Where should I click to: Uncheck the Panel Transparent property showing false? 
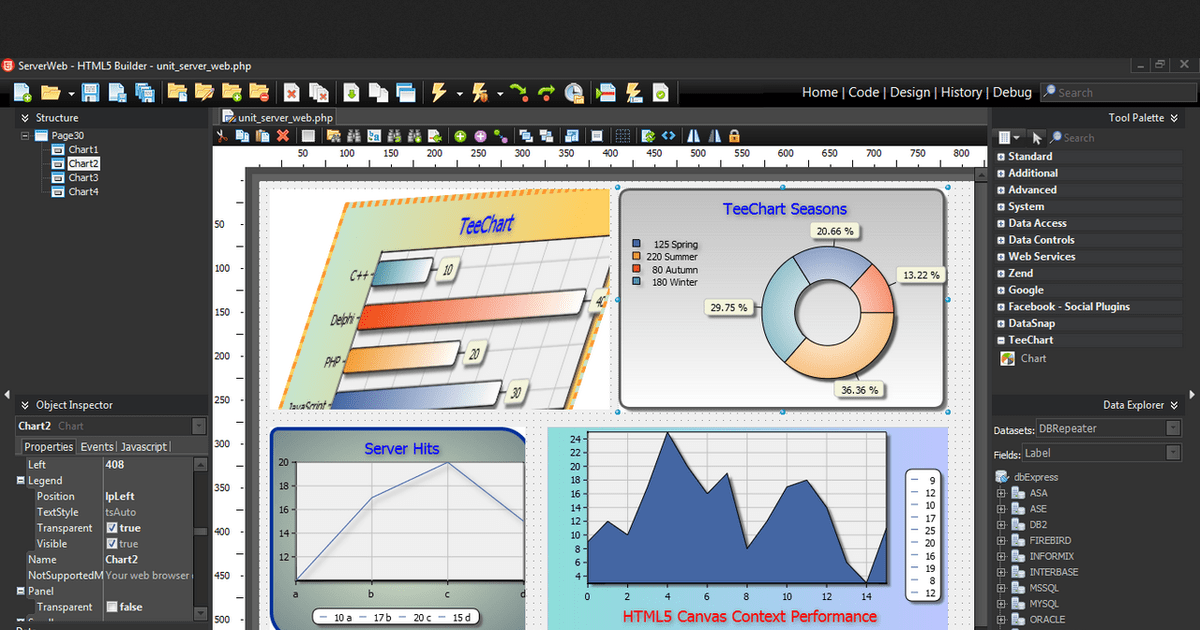coord(112,606)
